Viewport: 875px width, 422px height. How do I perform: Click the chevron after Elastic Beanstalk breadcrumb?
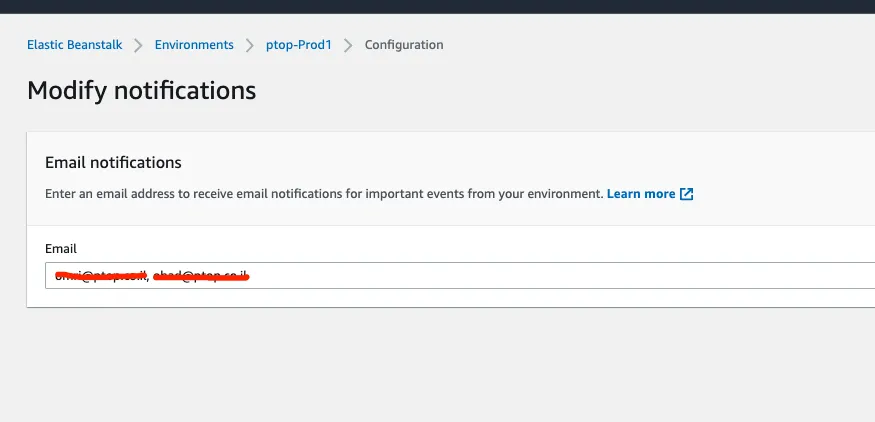tap(138, 45)
